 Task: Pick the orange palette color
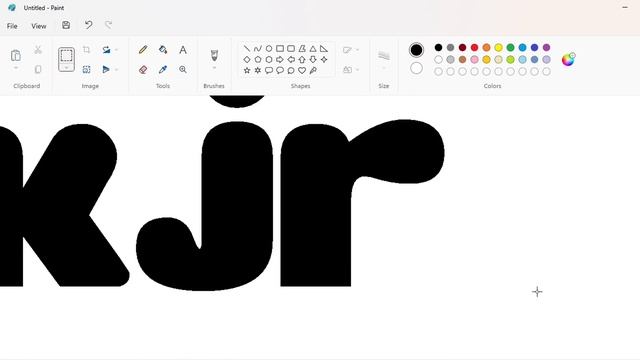486,48
